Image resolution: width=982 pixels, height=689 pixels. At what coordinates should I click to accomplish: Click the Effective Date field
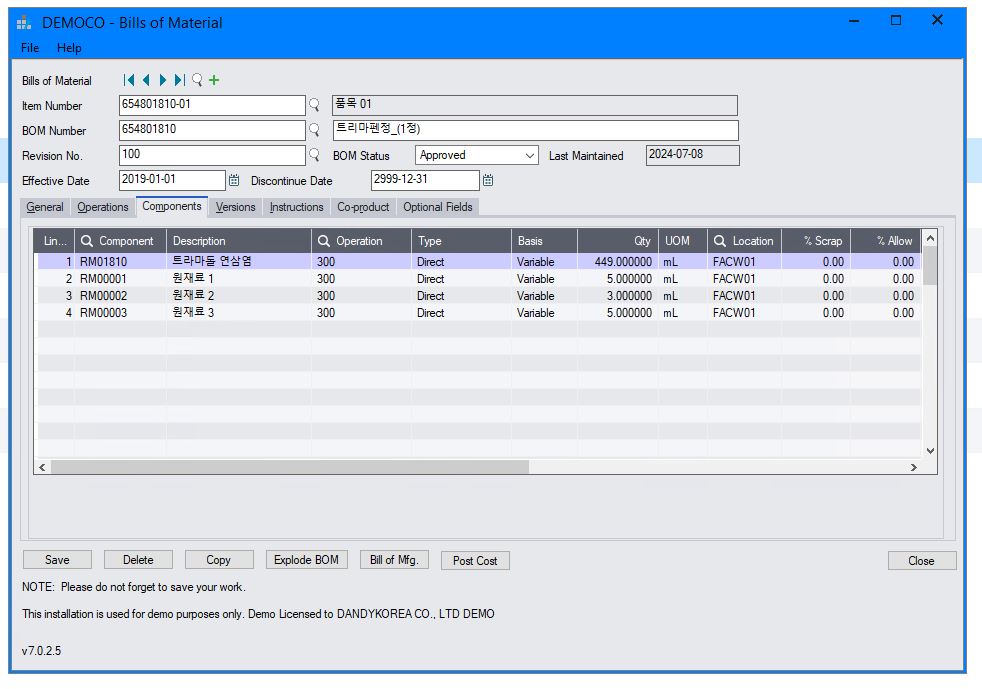(172, 180)
